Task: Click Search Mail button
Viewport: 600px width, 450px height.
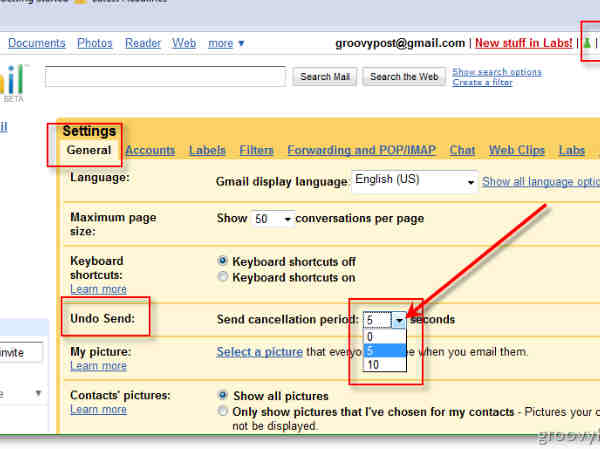Action: (x=325, y=77)
